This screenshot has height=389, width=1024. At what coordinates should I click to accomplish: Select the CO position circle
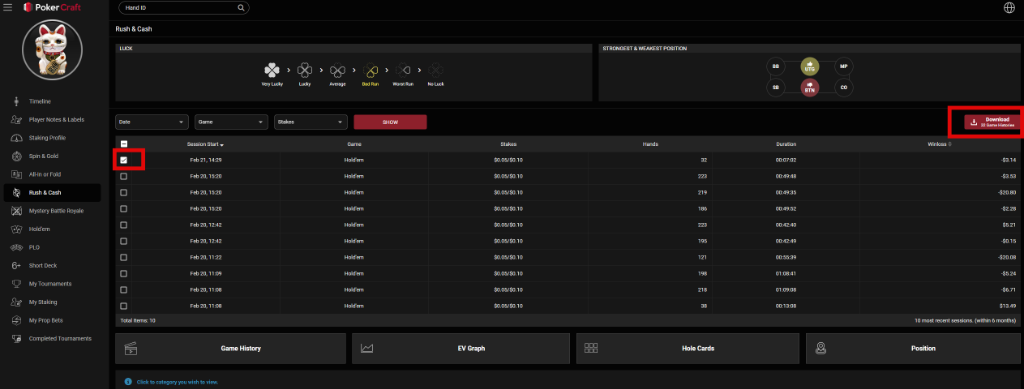click(844, 87)
